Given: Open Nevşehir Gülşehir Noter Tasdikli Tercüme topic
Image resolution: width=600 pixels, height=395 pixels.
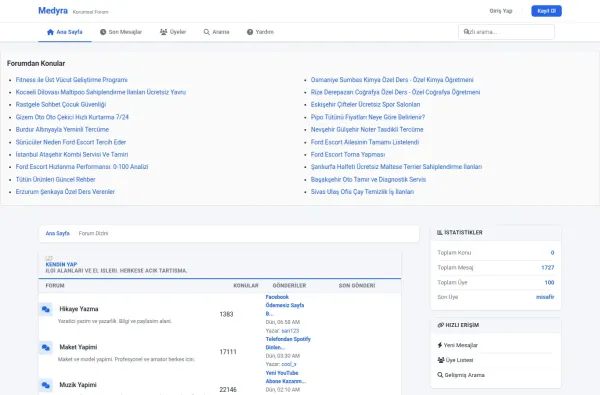Looking at the screenshot, I should point(367,129).
